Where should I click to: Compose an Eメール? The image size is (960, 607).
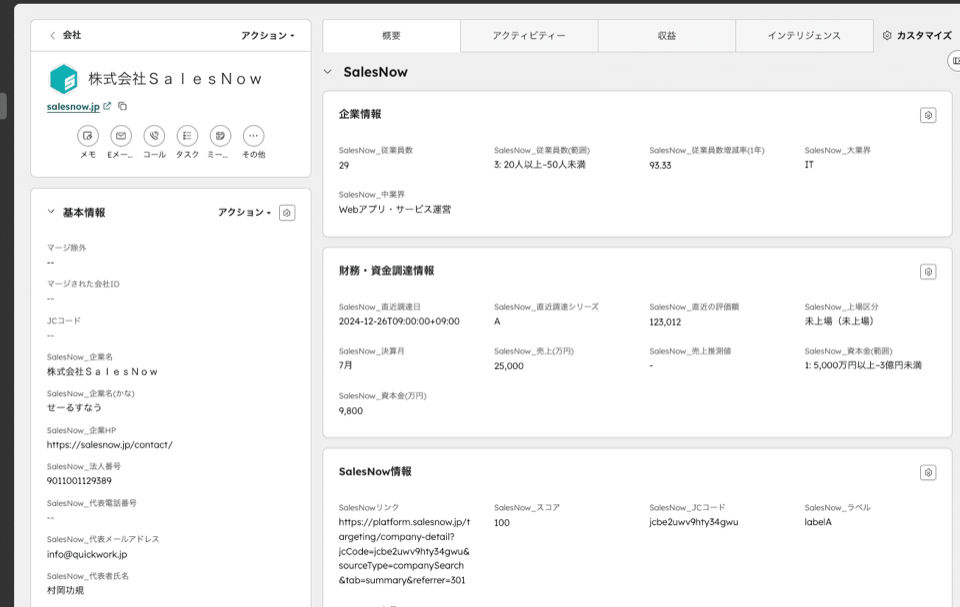click(x=121, y=136)
